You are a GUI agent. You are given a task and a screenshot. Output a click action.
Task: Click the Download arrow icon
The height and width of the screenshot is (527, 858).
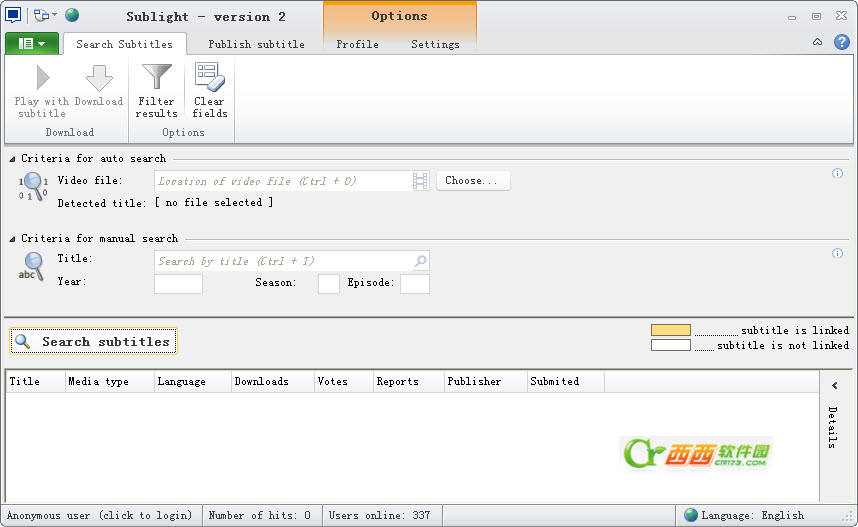pyautogui.click(x=99, y=78)
